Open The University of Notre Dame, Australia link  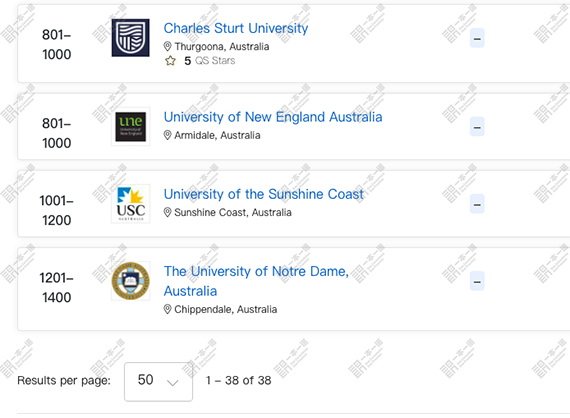pyautogui.click(x=256, y=281)
